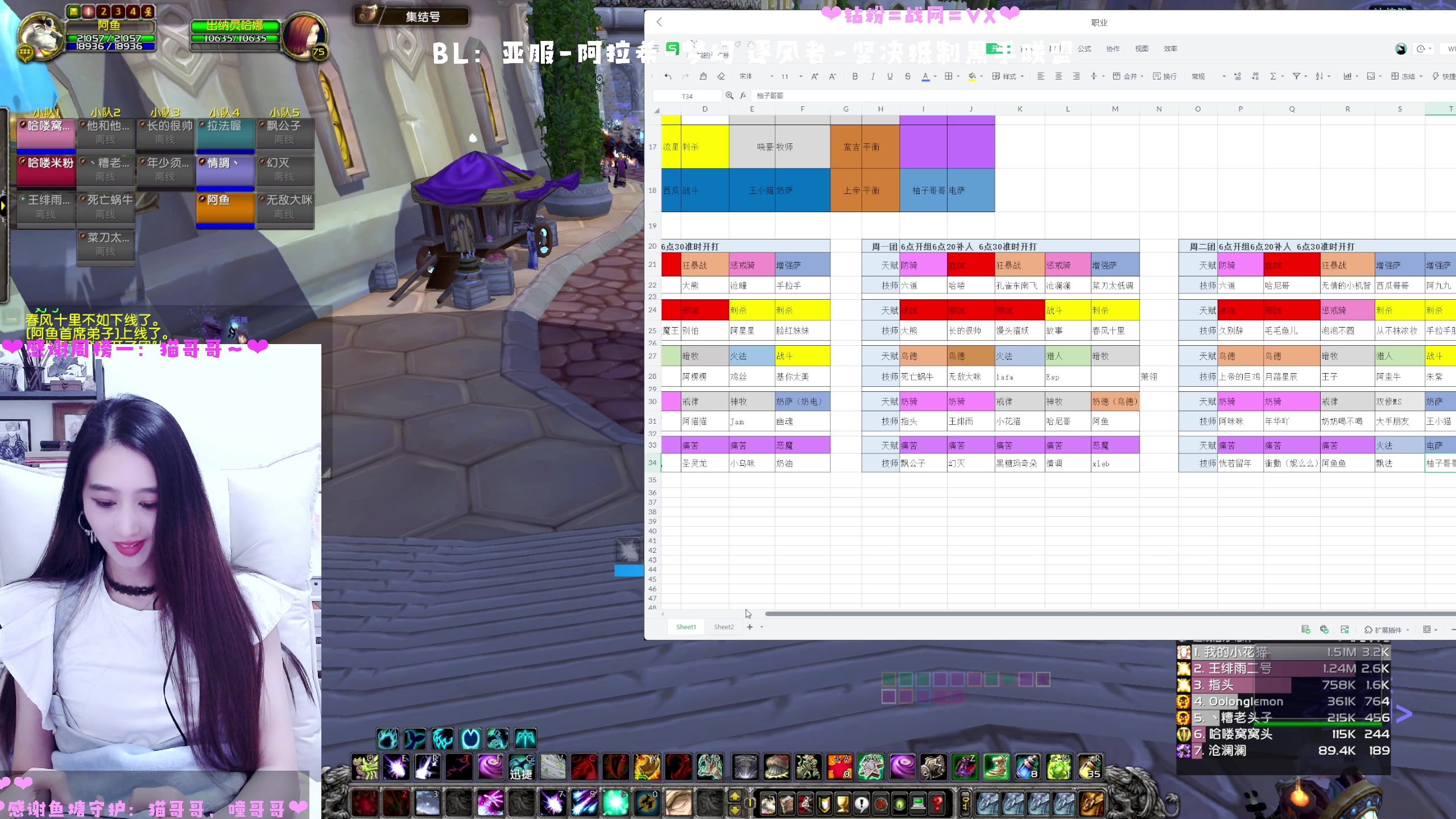Decrease font size with A- icon
Image resolution: width=1456 pixels, height=819 pixels.
click(833, 76)
